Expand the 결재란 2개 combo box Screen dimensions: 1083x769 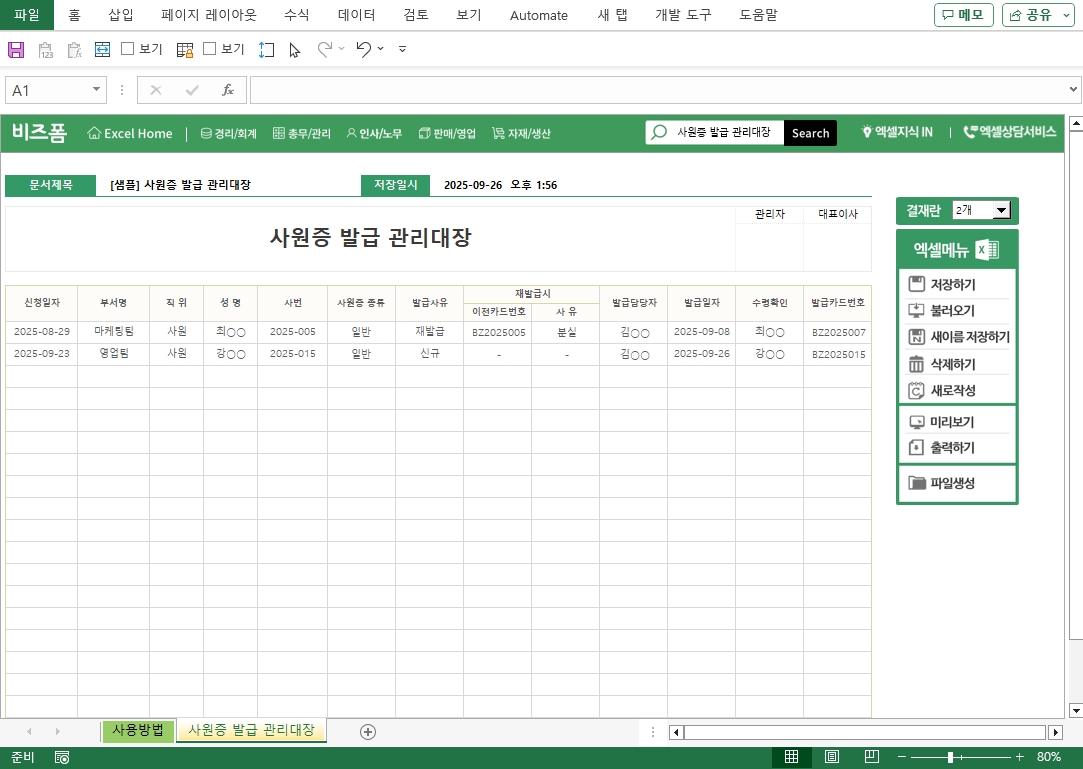coord(1001,210)
